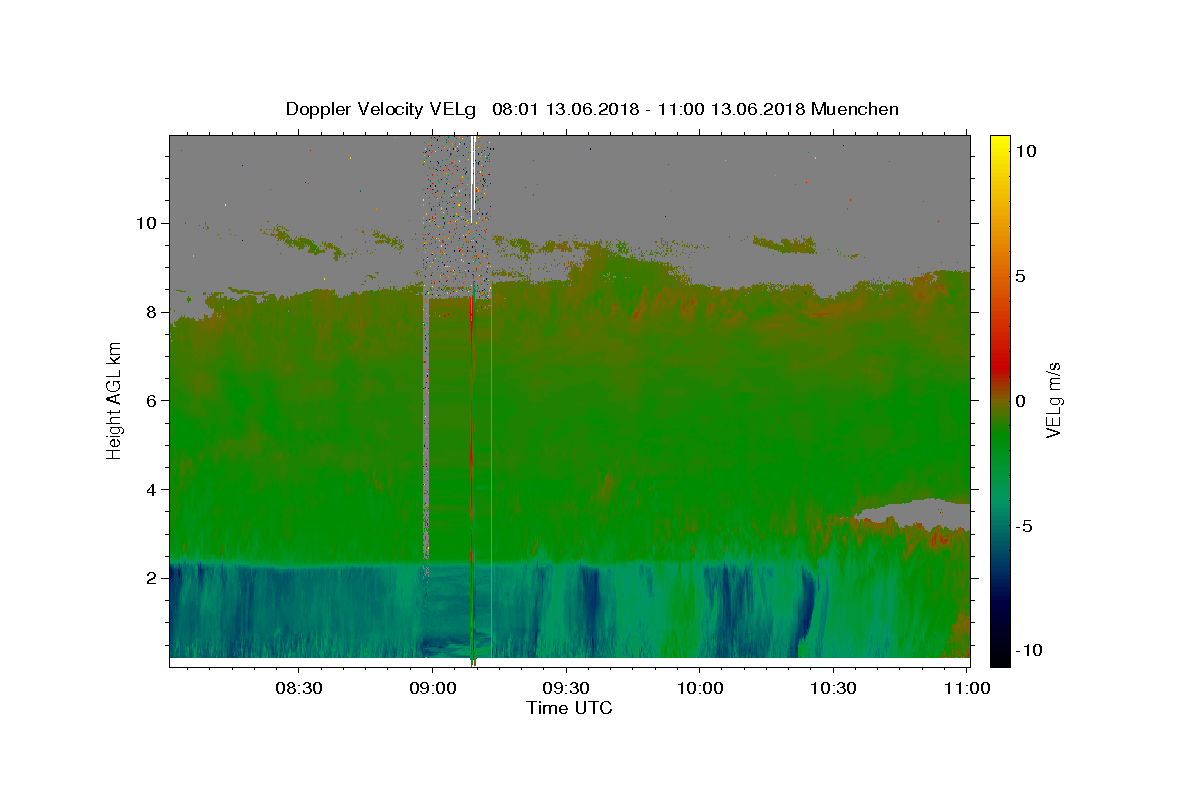The image size is (1200, 800).
Task: Click the 'Height AGL km' axis title
Action: tap(115, 400)
